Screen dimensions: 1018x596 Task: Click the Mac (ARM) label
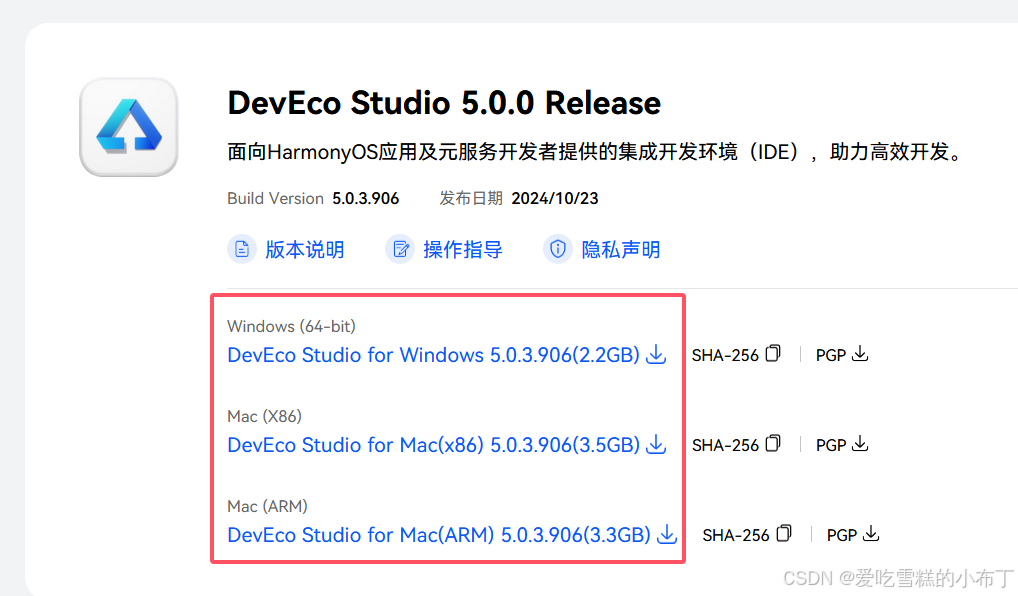[267, 506]
